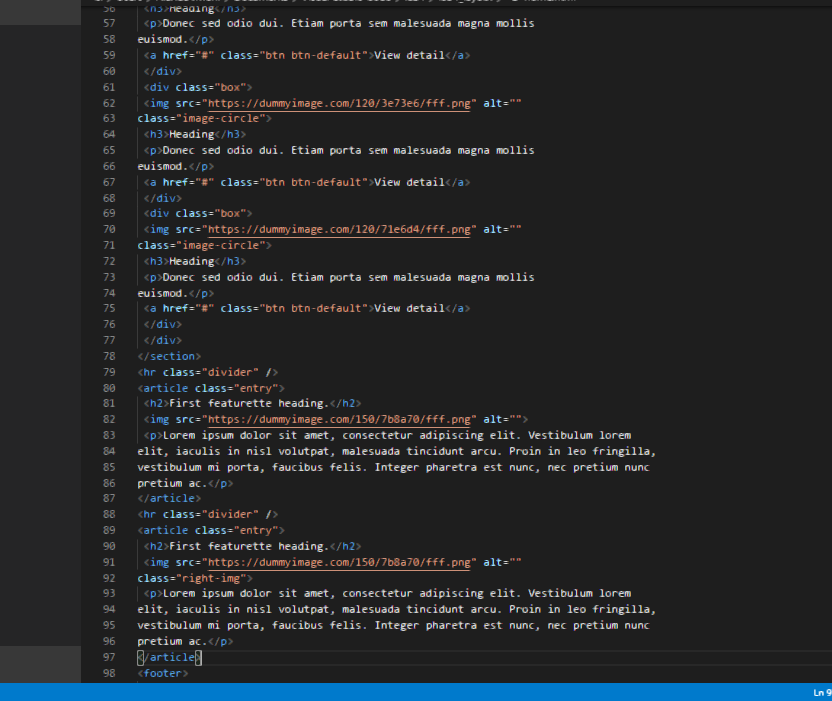Click line number 88 in the gutter

(109, 514)
